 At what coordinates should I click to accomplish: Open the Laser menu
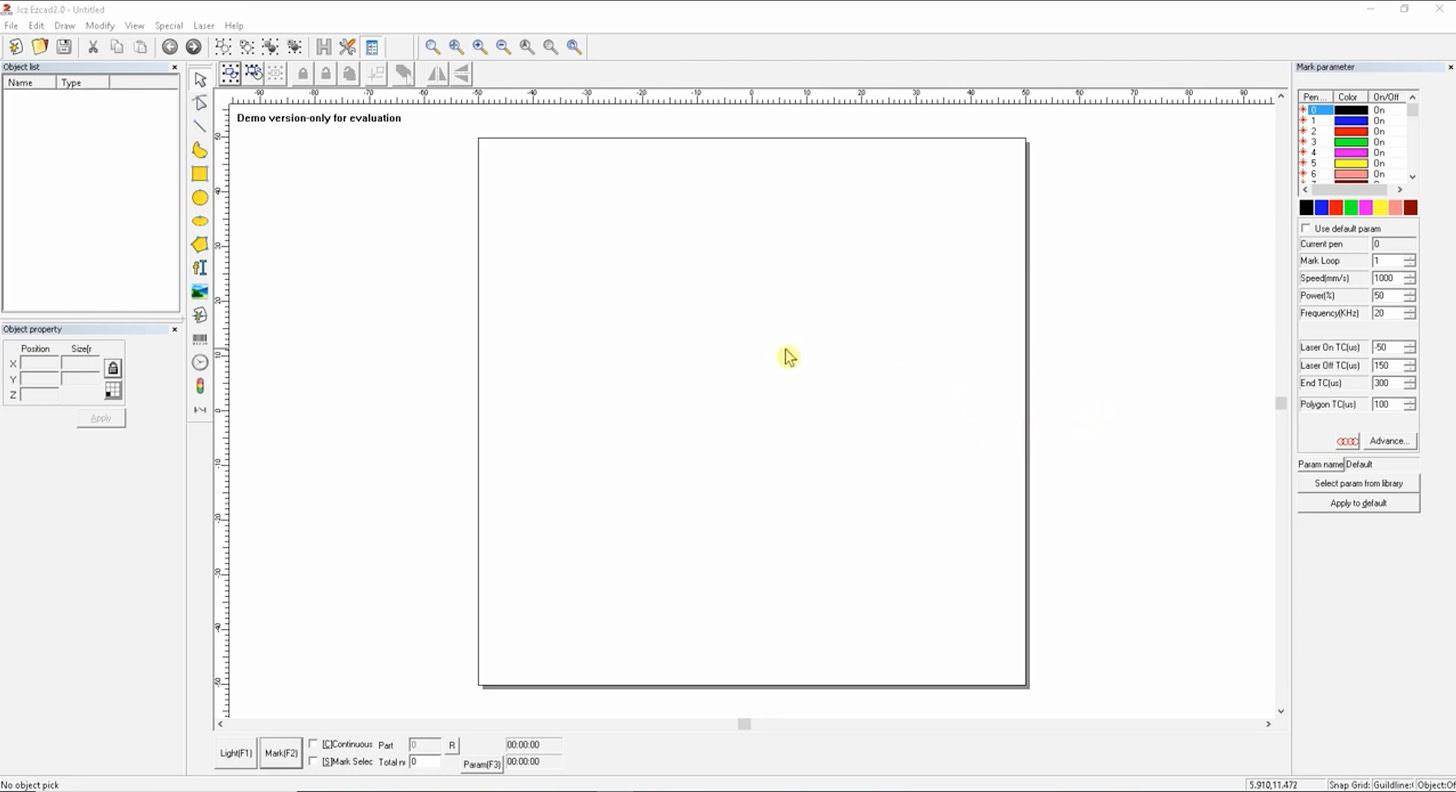click(204, 25)
